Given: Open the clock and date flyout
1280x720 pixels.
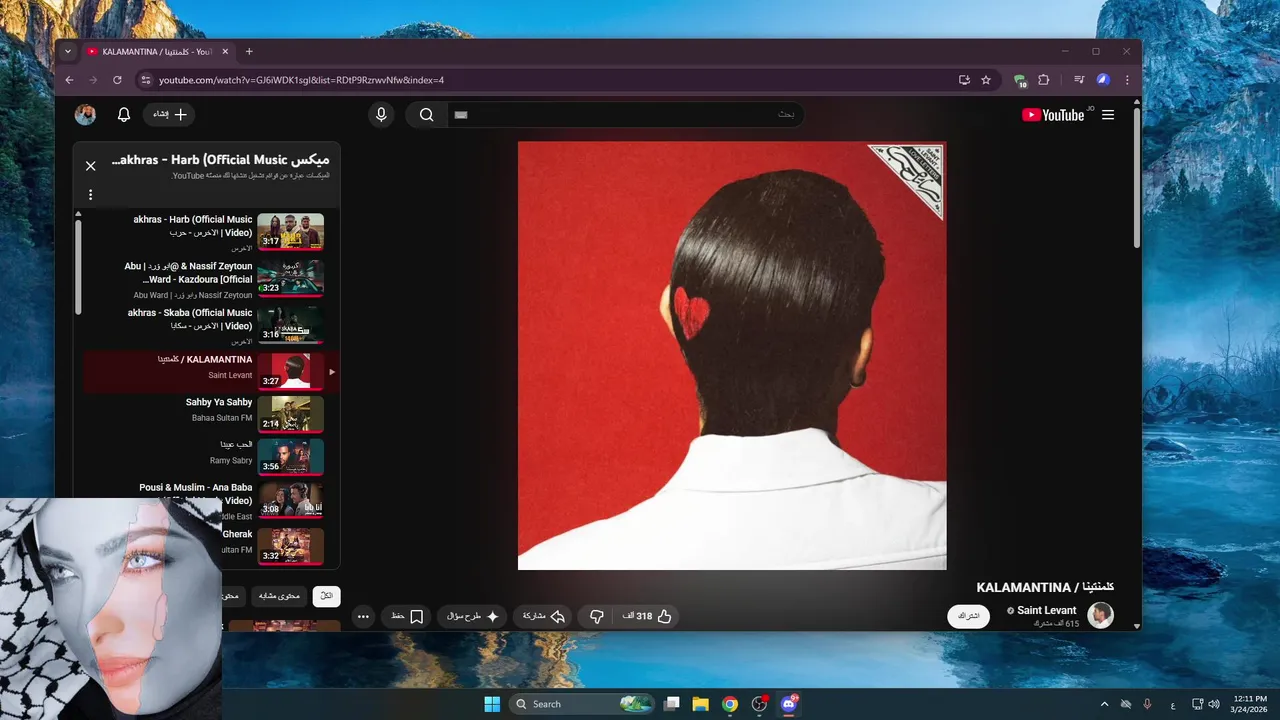Looking at the screenshot, I should tap(1250, 704).
